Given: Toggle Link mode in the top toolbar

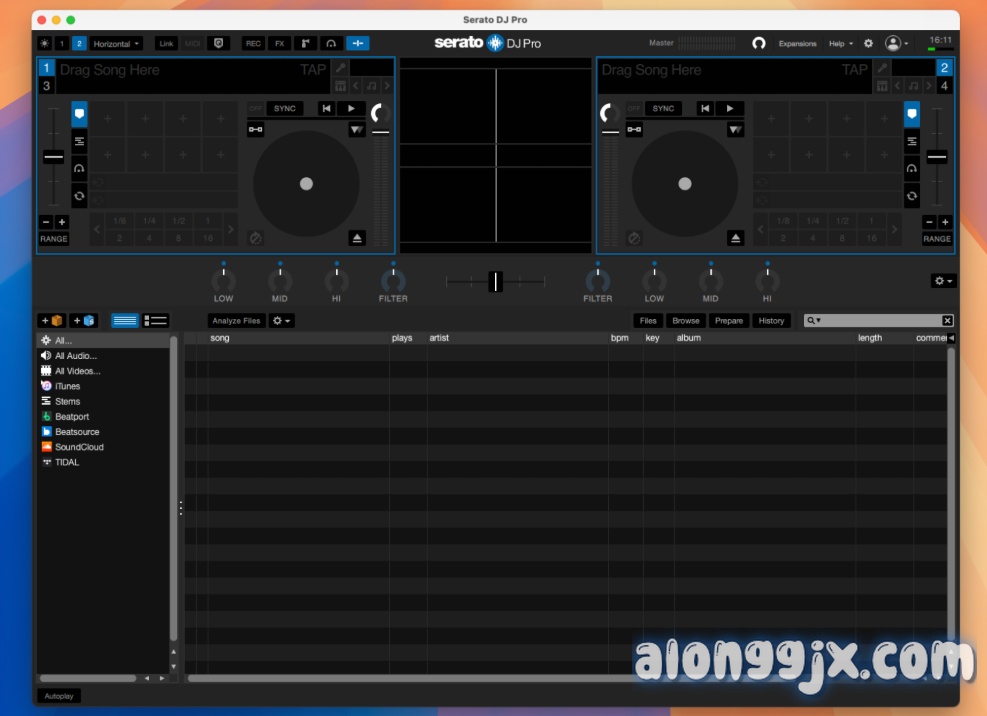Looking at the screenshot, I should point(166,43).
